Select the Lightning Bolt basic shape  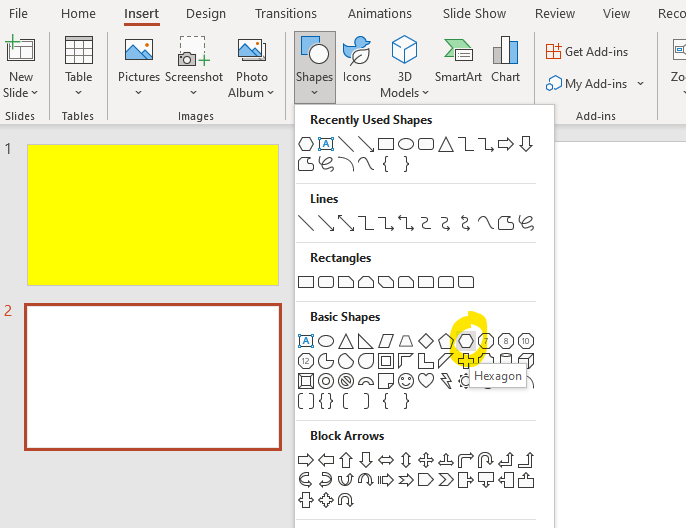[x=446, y=381]
